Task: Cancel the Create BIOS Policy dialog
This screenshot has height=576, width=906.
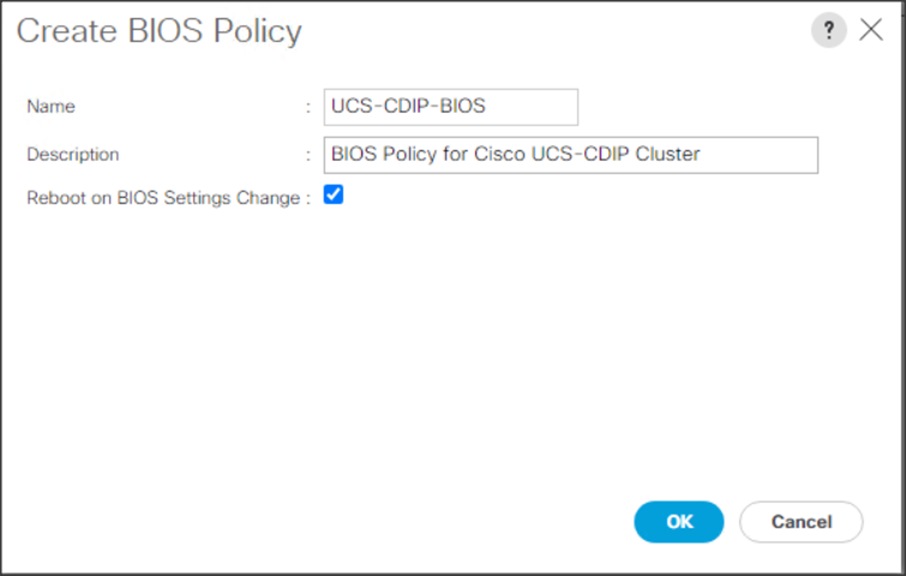Action: pyautogui.click(x=800, y=522)
